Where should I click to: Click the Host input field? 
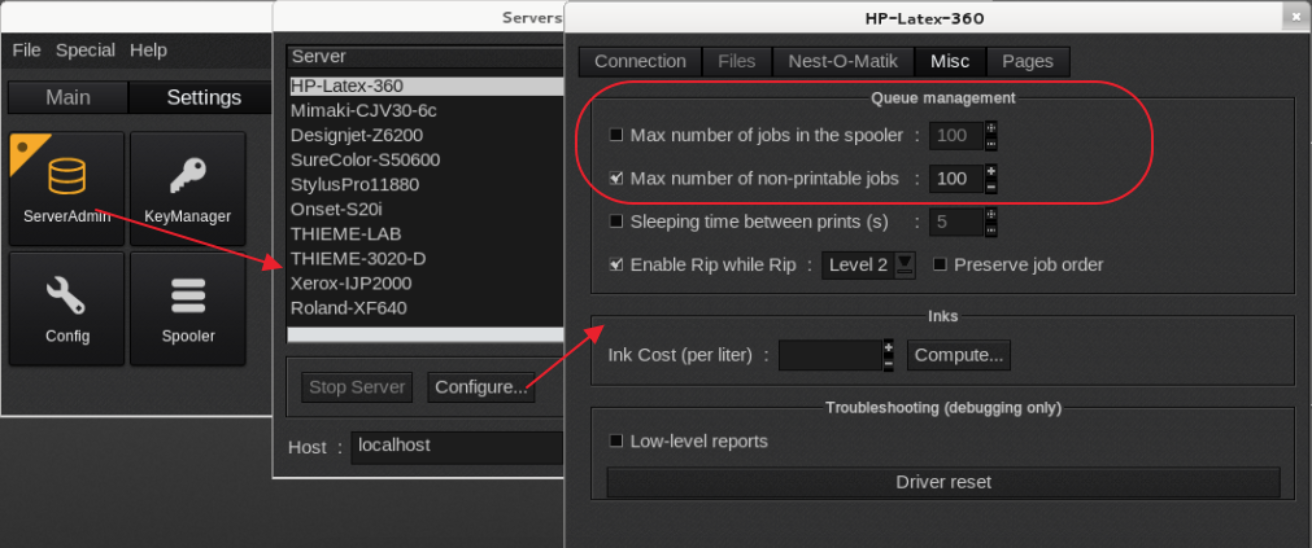pos(457,446)
